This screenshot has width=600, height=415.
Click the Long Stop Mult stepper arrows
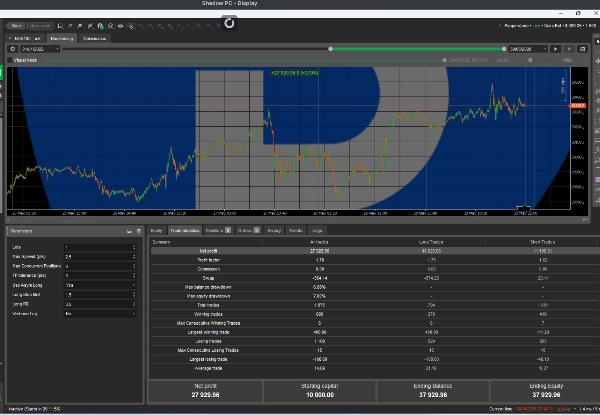coord(134,295)
